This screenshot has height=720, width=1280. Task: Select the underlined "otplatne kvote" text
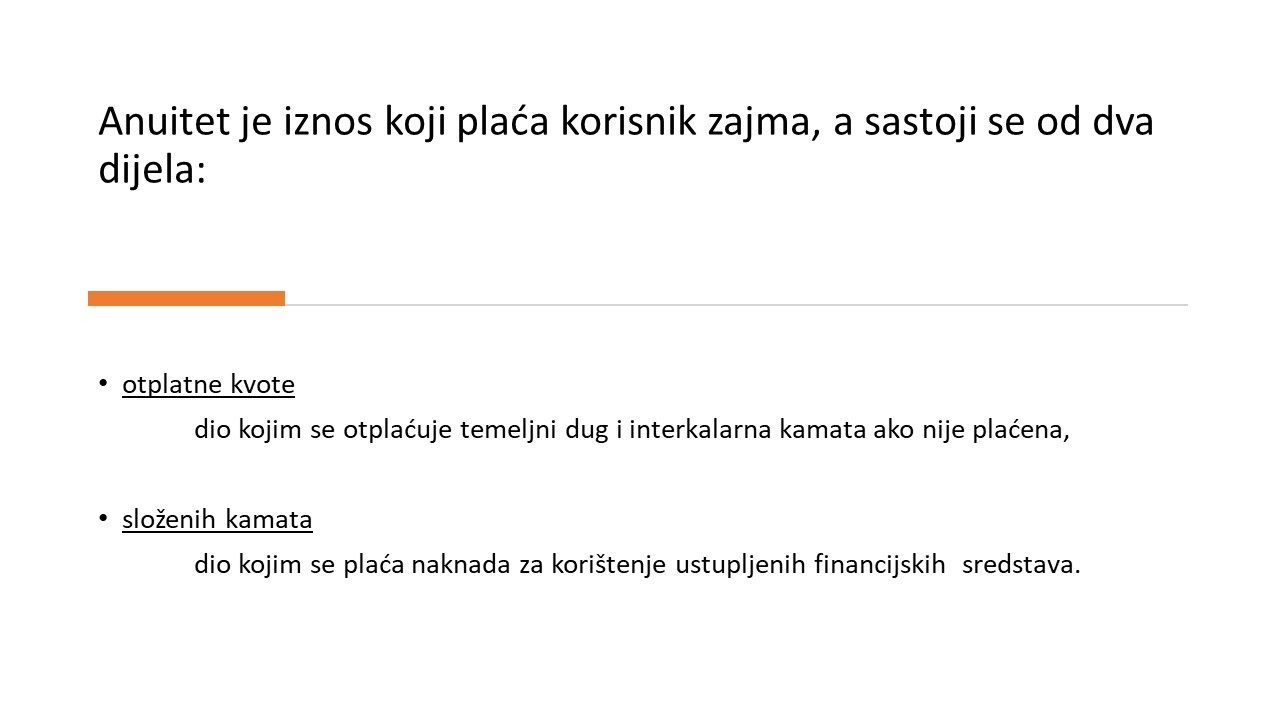point(208,384)
